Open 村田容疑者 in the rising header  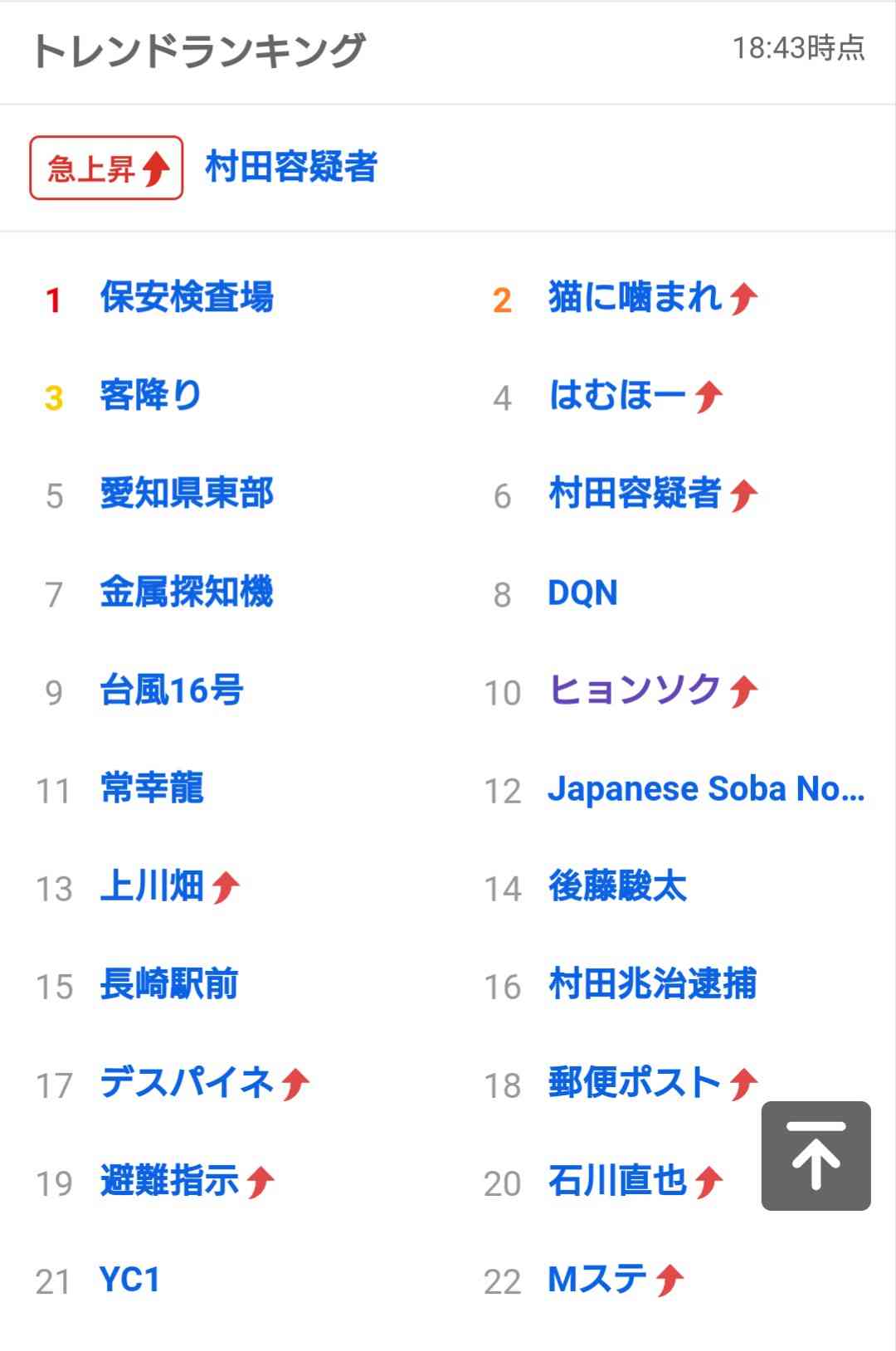(291, 167)
